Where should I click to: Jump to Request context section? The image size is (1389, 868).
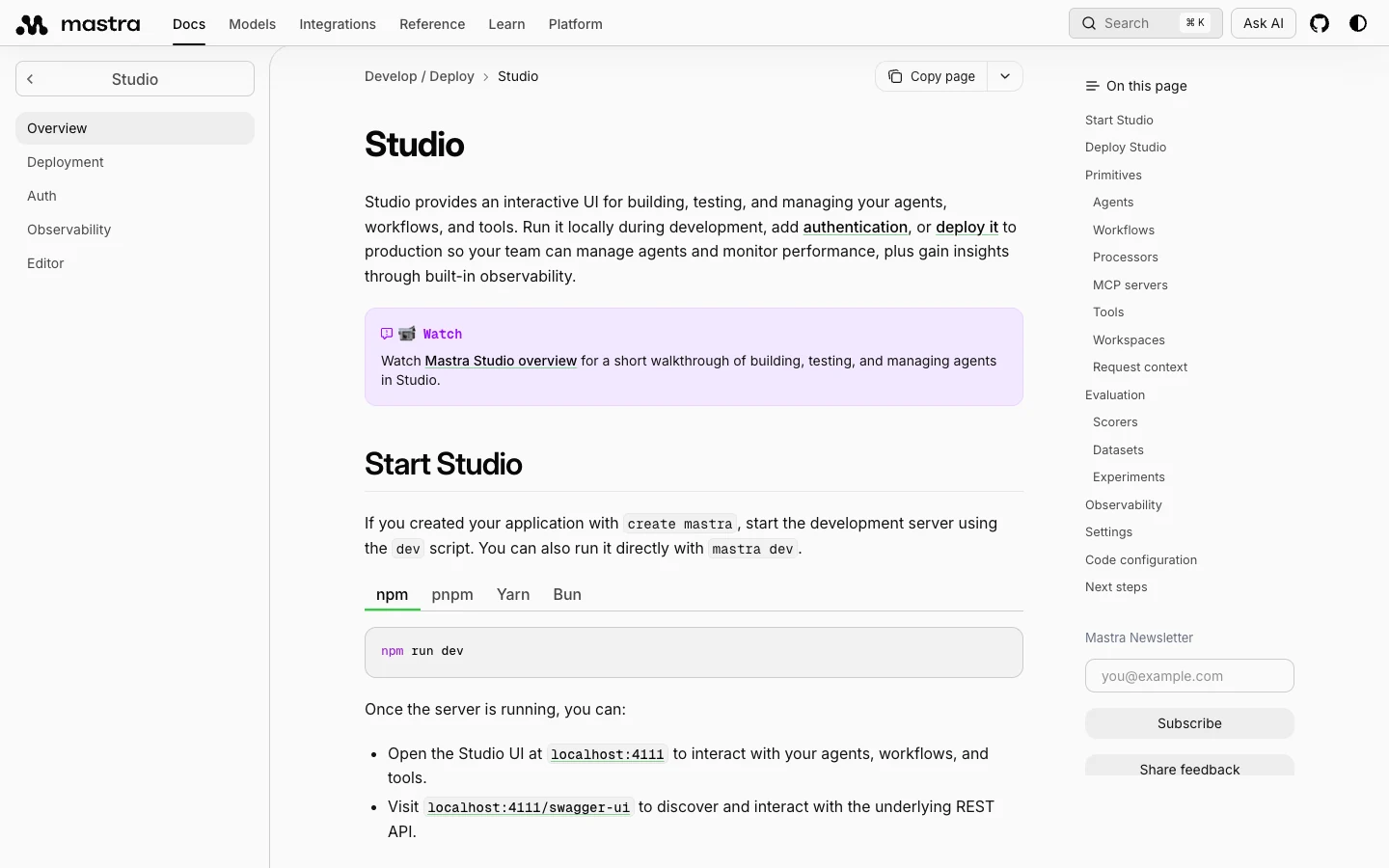click(1140, 366)
